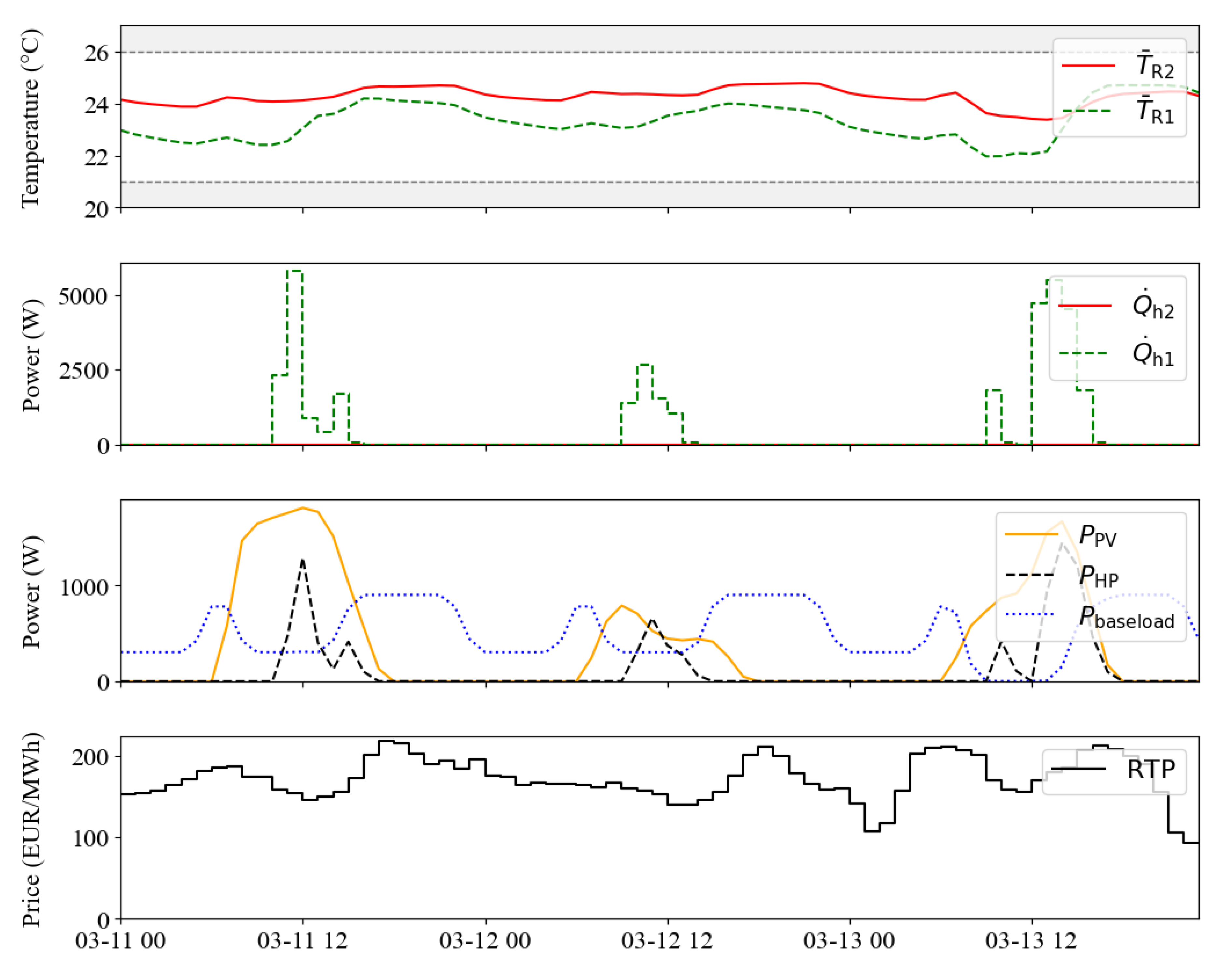This screenshot has width=1232, height=968.
Task: Click the T_R1 green dashed legend entry
Action: pyautogui.click(x=1155, y=112)
